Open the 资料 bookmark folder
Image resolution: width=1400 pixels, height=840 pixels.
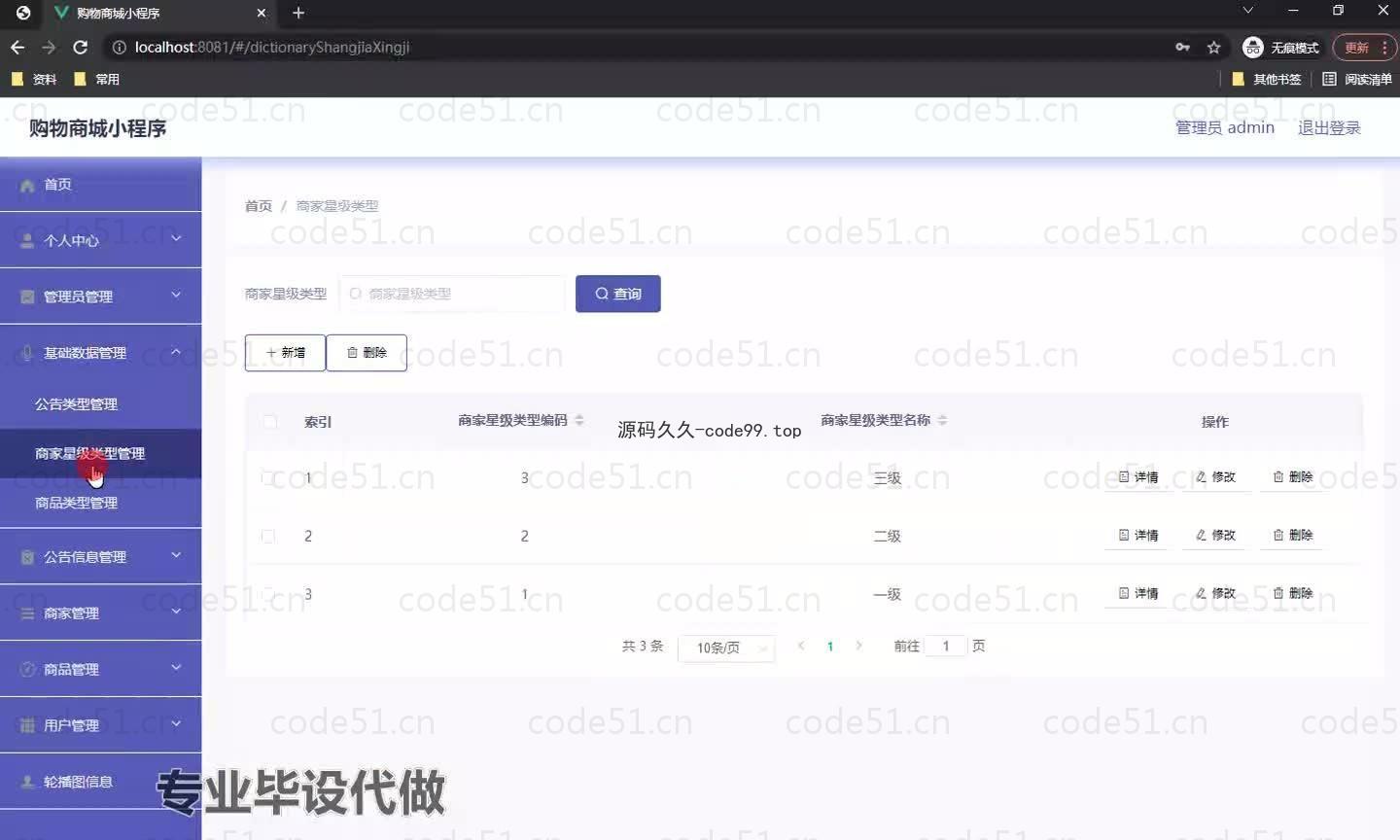tap(34, 80)
